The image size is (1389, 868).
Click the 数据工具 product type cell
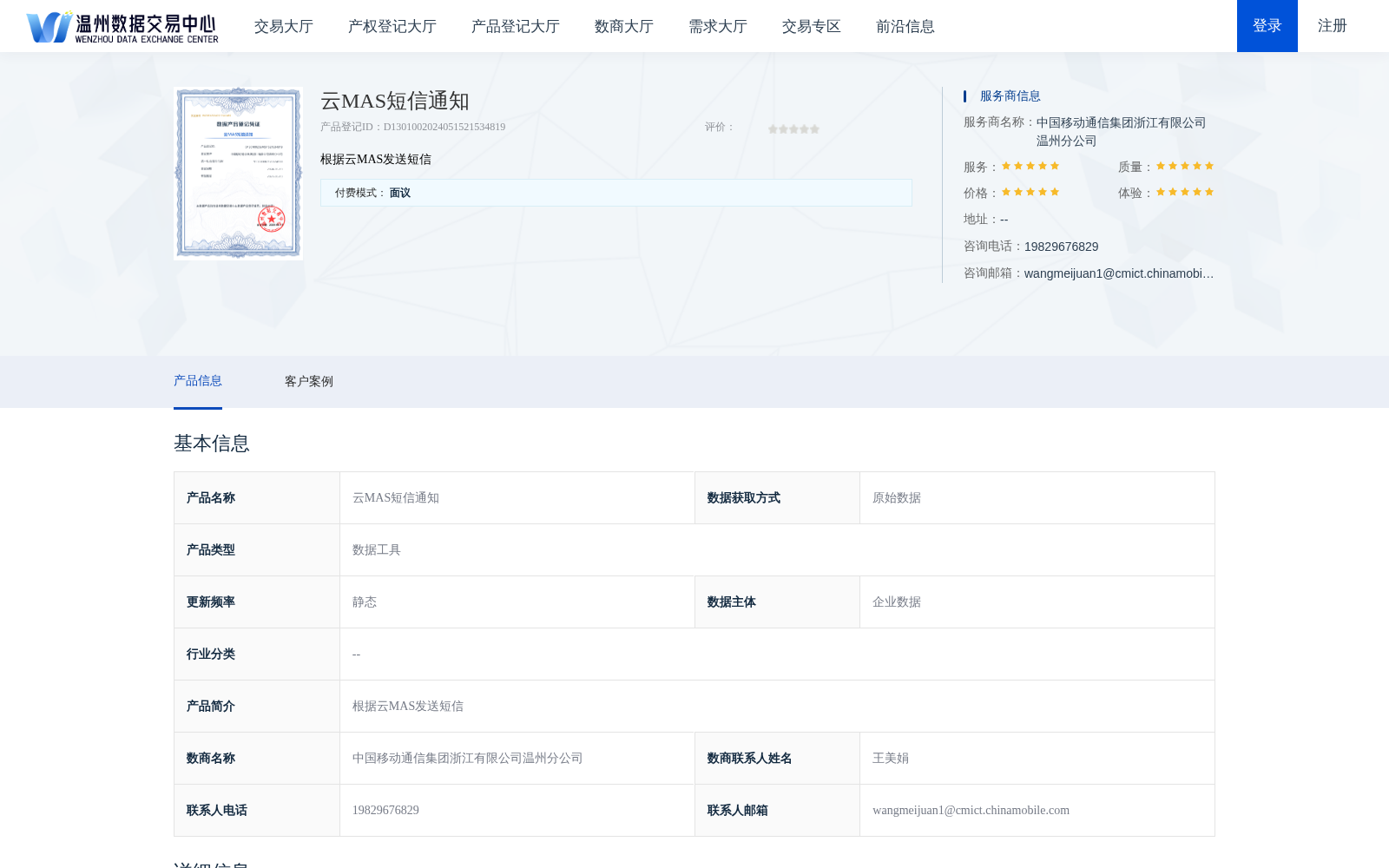777,550
